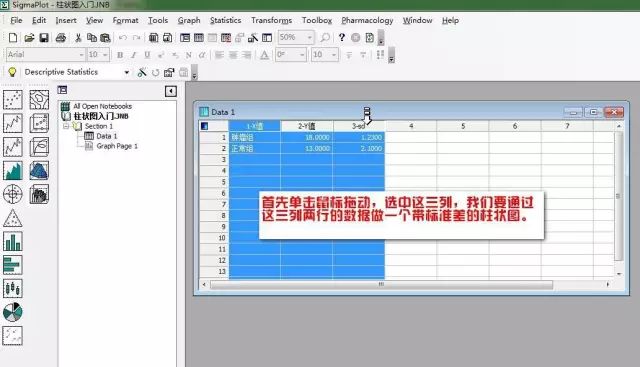The image size is (640, 367).
Task: Open the Graph menu
Action: [x=189, y=20]
